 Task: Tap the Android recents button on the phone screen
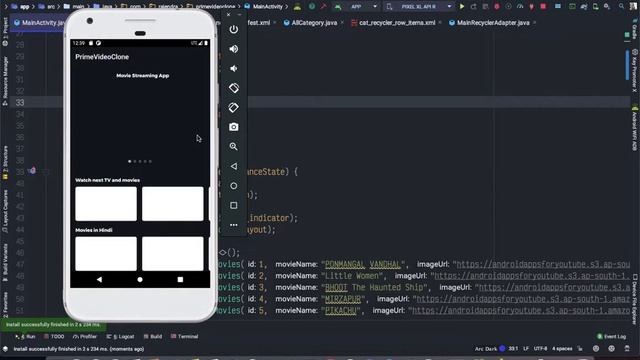tap(180, 280)
